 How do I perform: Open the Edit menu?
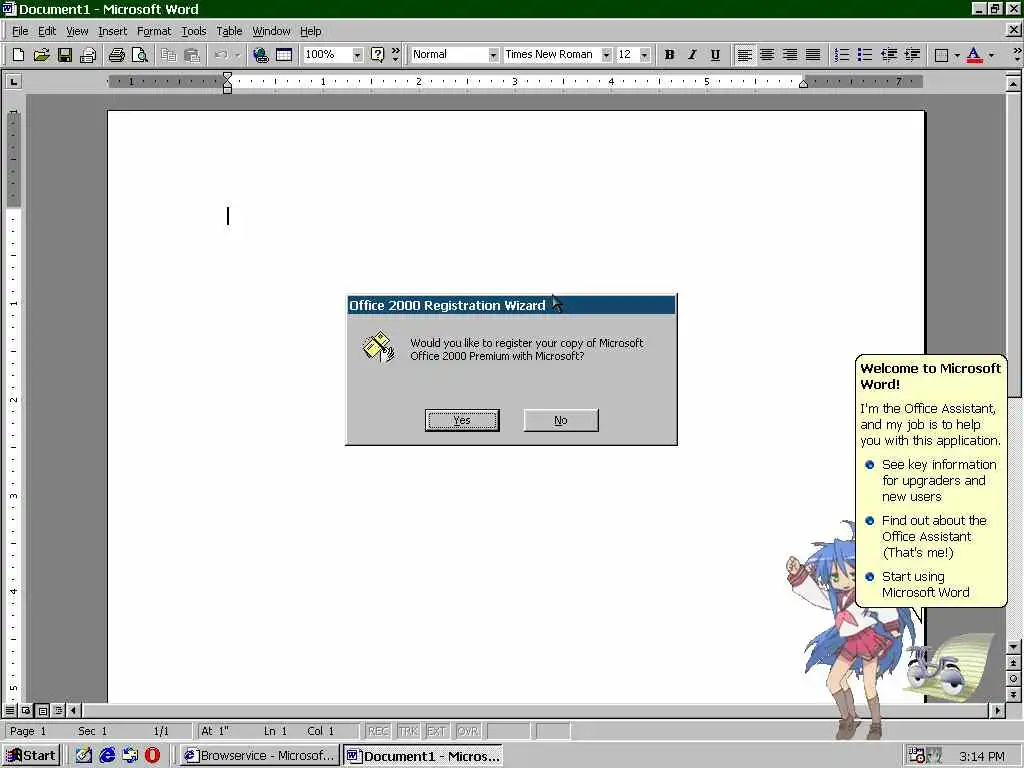point(46,31)
